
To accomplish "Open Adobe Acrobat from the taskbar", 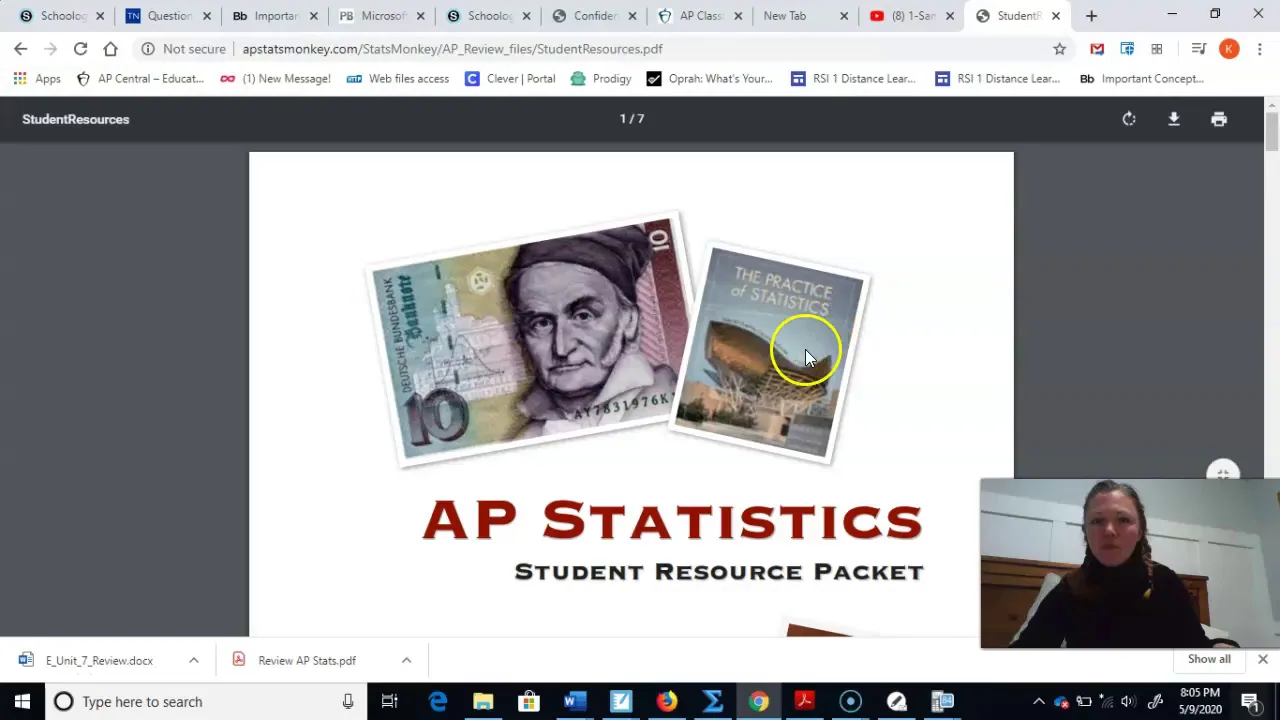I will (x=804, y=701).
